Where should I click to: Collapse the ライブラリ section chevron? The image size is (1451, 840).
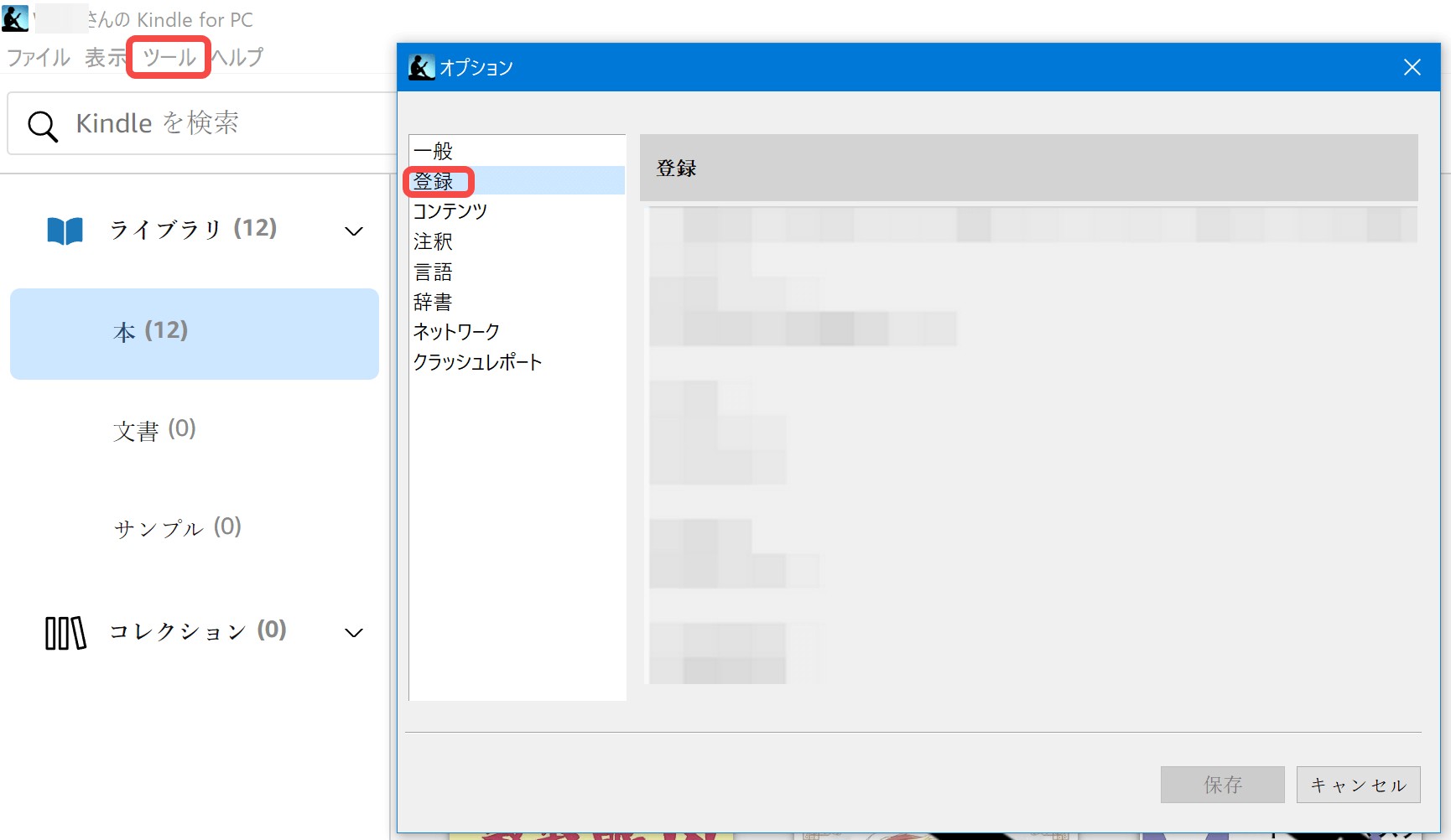click(x=354, y=231)
